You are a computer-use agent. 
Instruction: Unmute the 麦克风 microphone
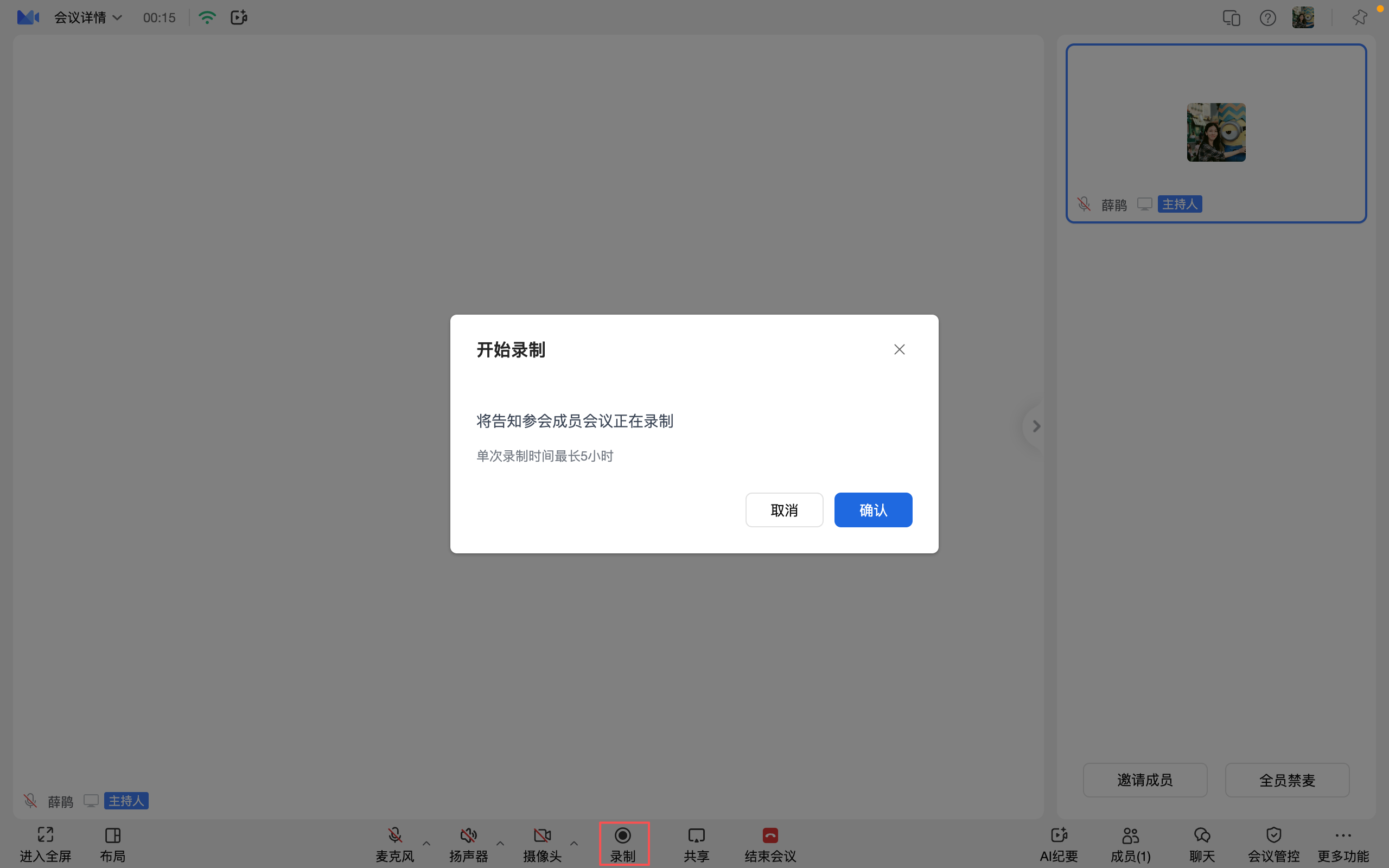click(x=395, y=844)
